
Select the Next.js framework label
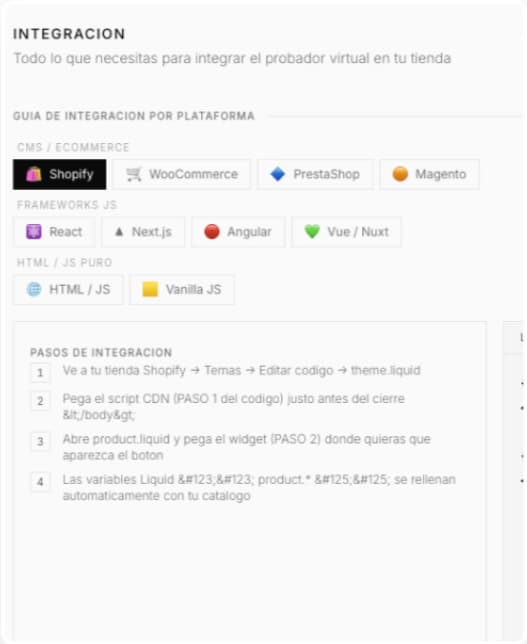152,232
